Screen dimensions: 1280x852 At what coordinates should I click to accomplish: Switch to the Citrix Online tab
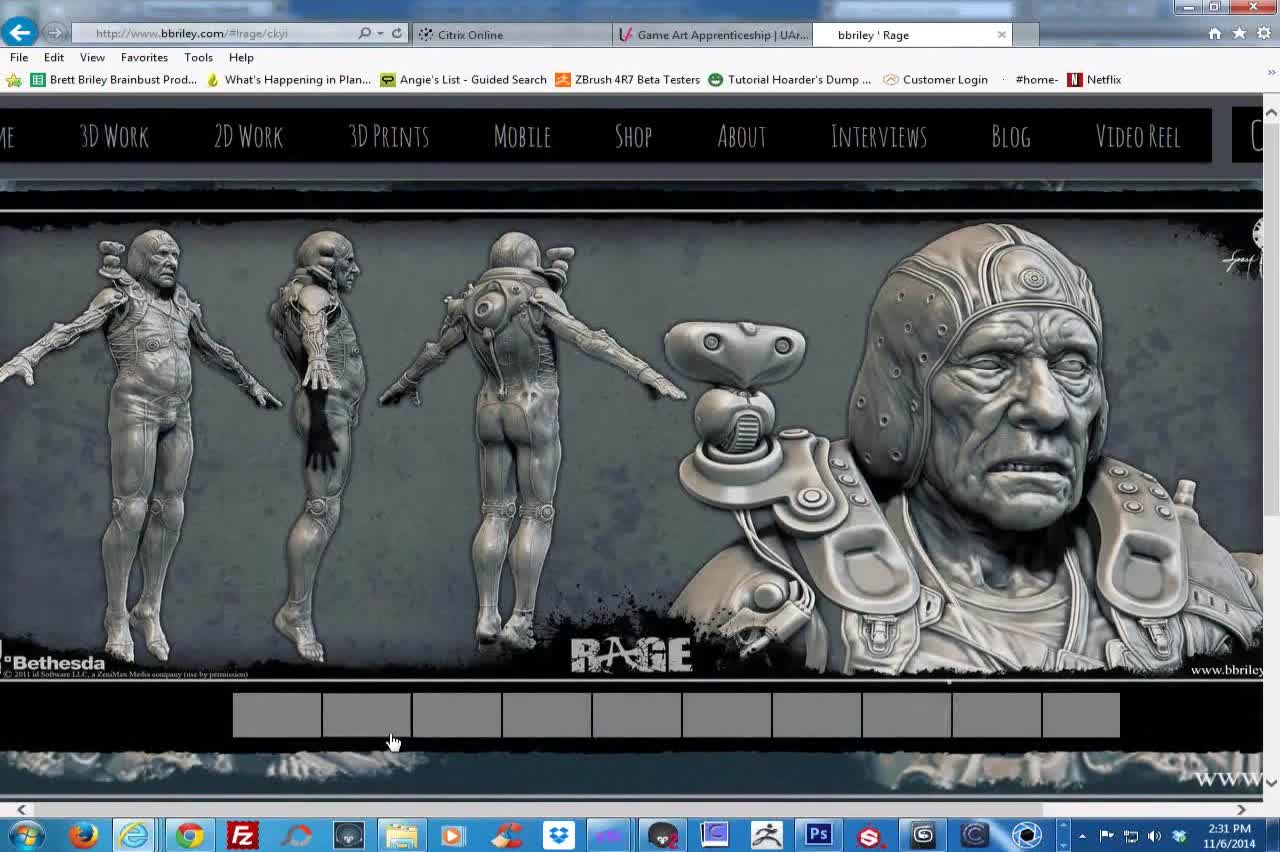click(x=511, y=35)
